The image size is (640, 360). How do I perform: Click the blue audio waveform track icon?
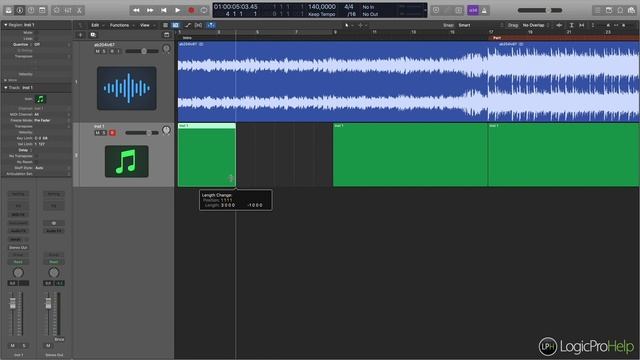[x=127, y=88]
